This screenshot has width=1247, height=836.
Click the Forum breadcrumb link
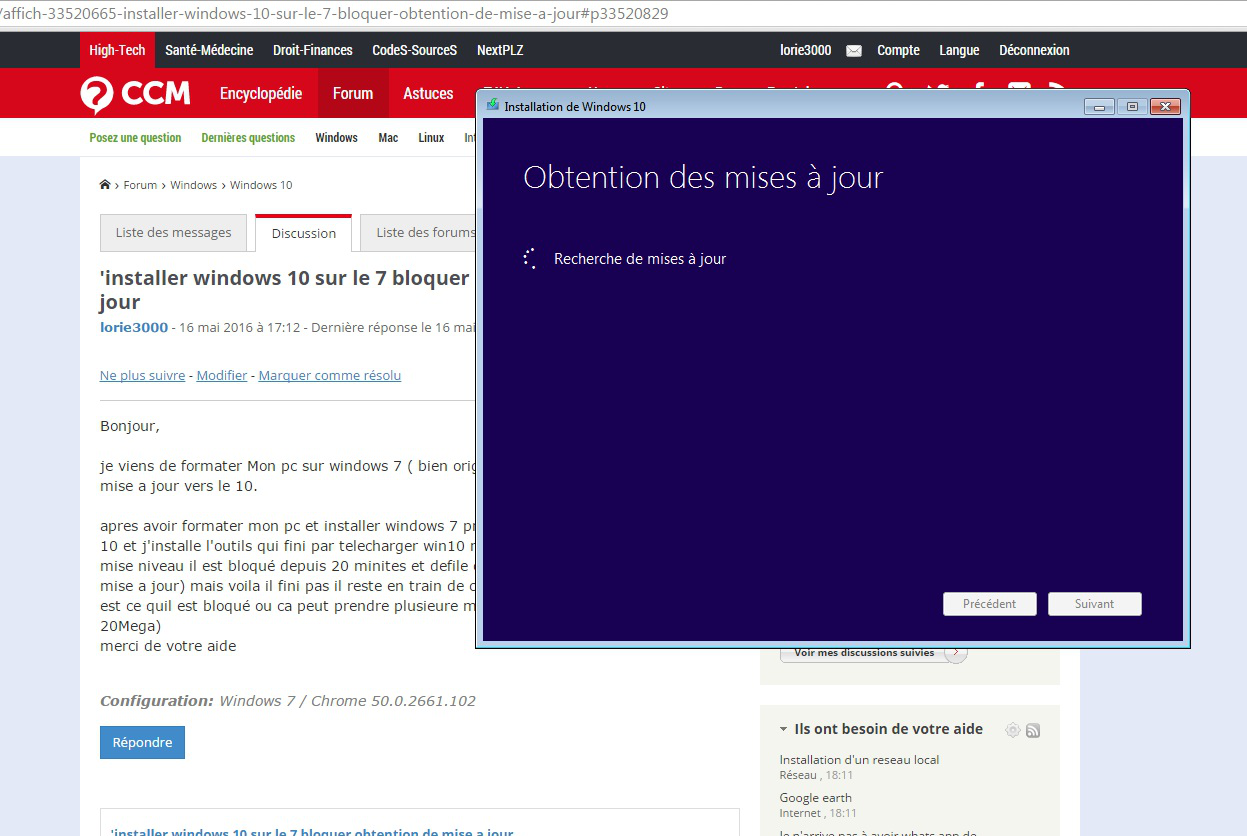(140, 185)
